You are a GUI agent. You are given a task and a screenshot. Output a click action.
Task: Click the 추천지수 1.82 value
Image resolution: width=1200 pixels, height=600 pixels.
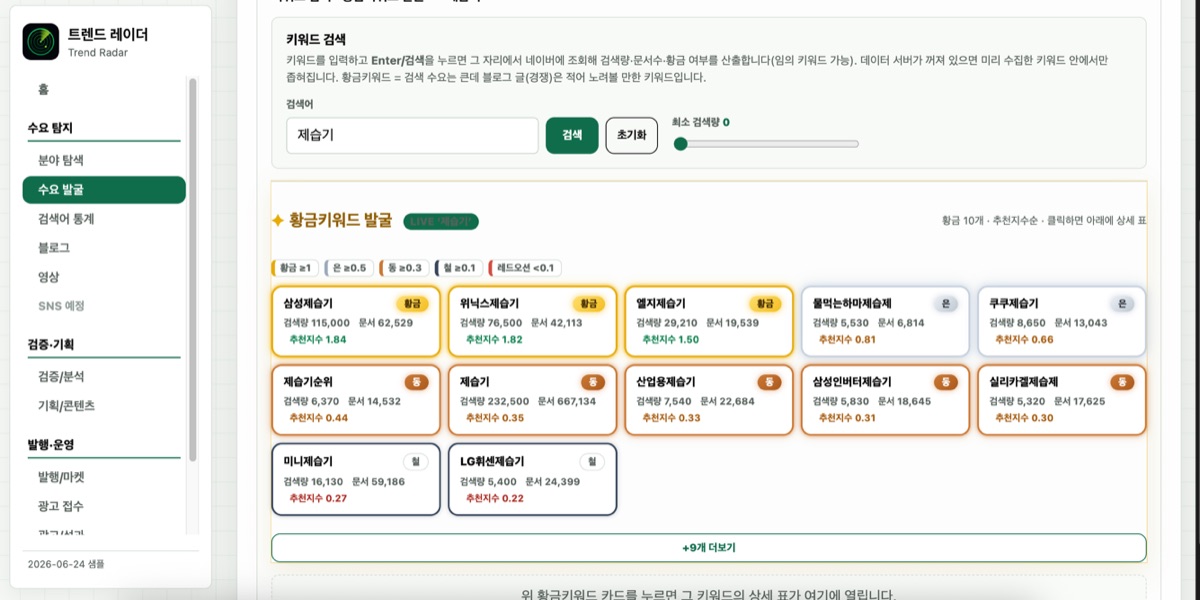click(494, 340)
